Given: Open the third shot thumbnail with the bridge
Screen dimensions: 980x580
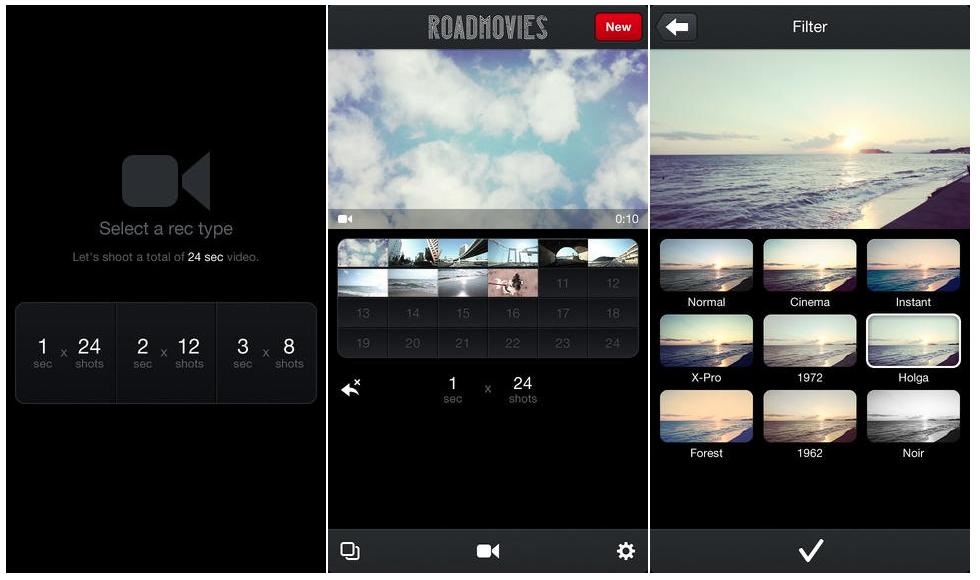Looking at the screenshot, I should pos(463,253).
